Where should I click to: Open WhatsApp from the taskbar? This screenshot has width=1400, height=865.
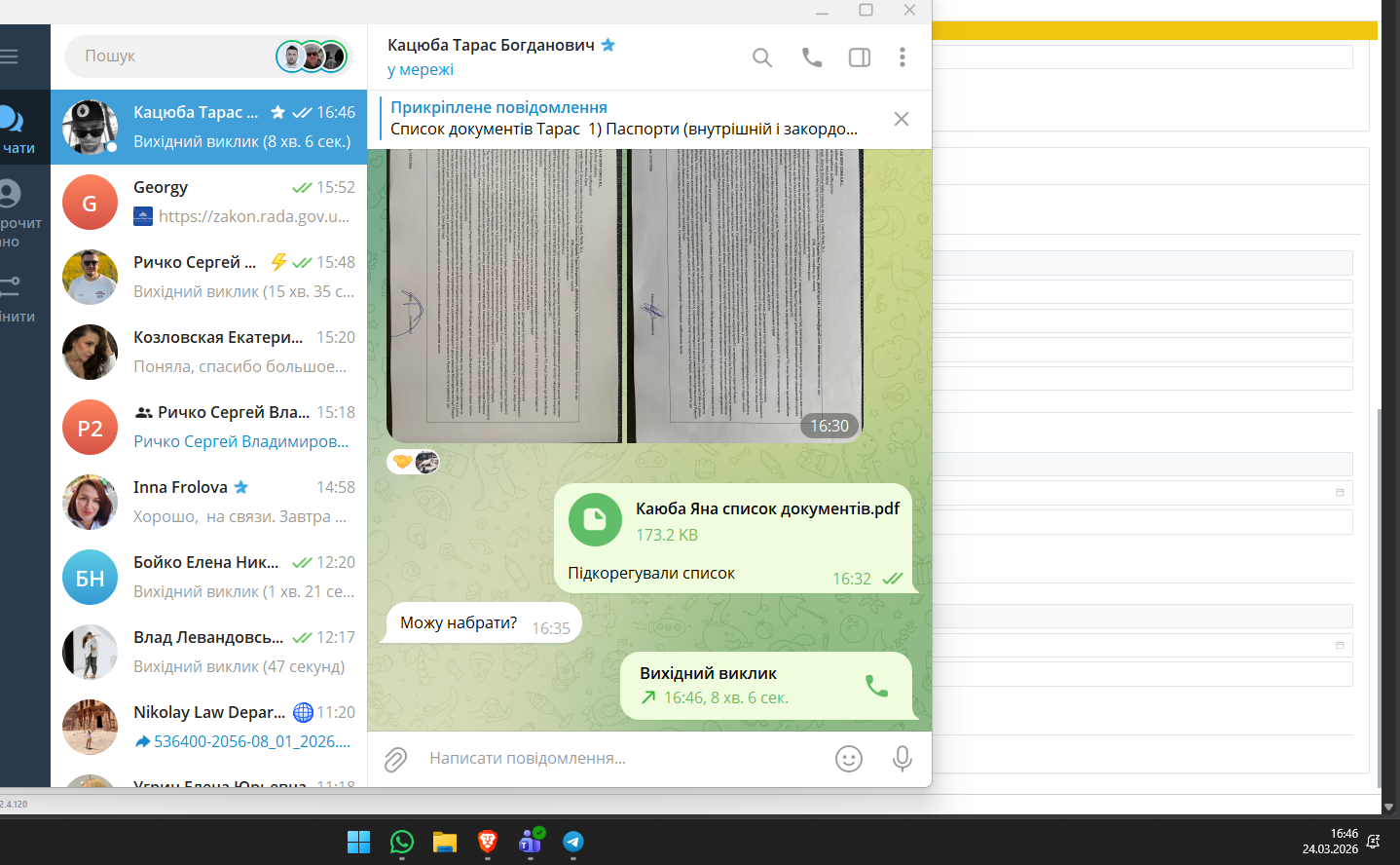[402, 842]
